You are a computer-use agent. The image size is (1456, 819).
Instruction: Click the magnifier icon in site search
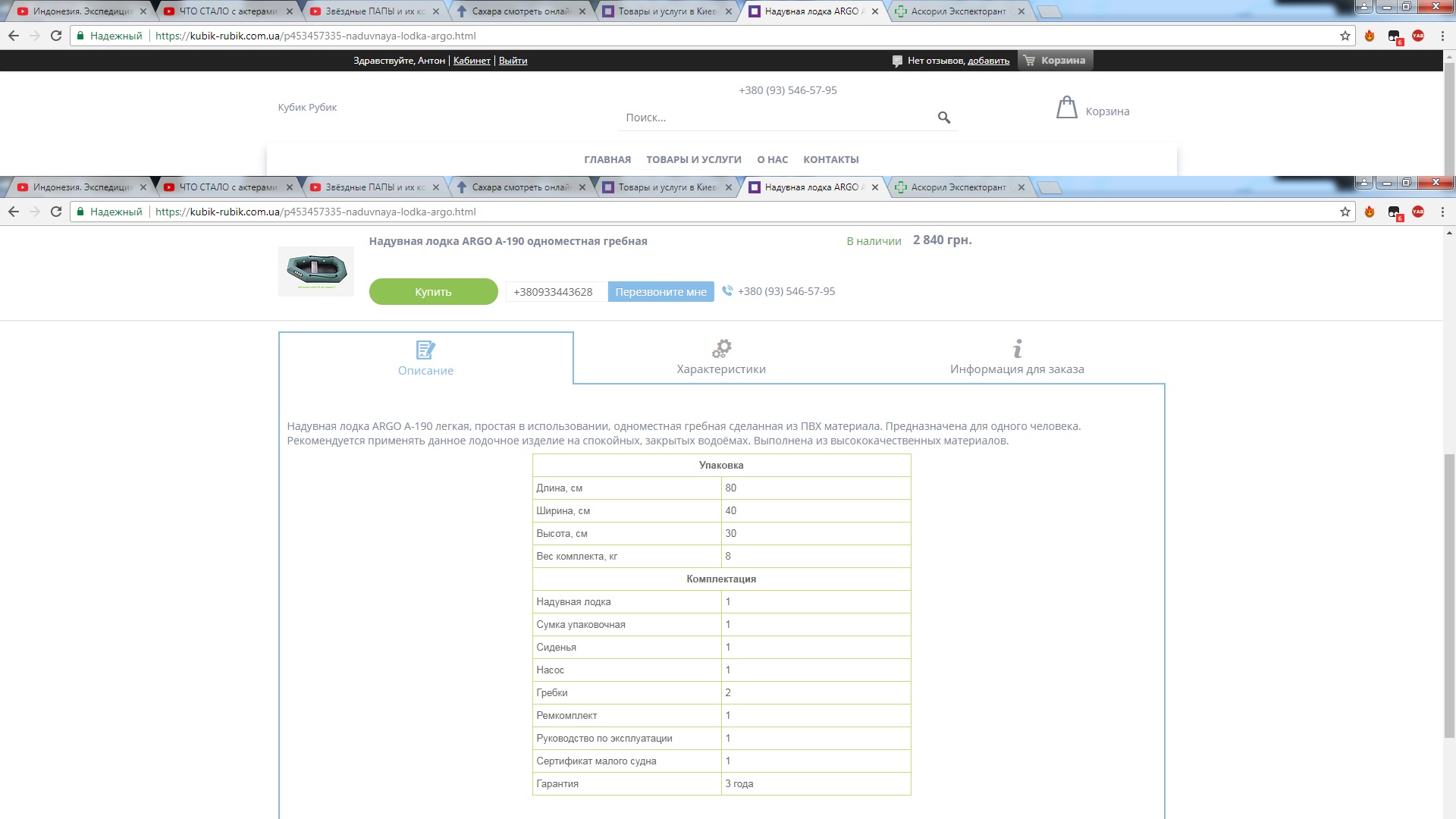pyautogui.click(x=944, y=118)
